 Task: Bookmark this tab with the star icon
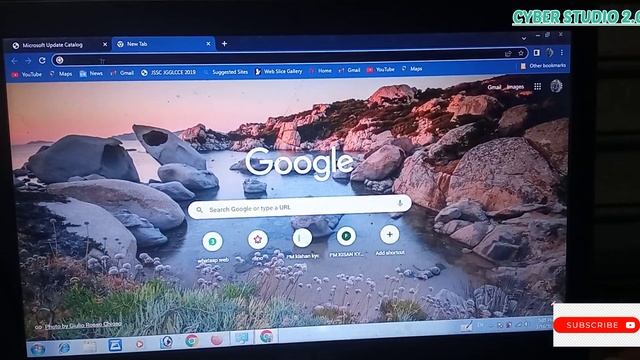coord(521,53)
